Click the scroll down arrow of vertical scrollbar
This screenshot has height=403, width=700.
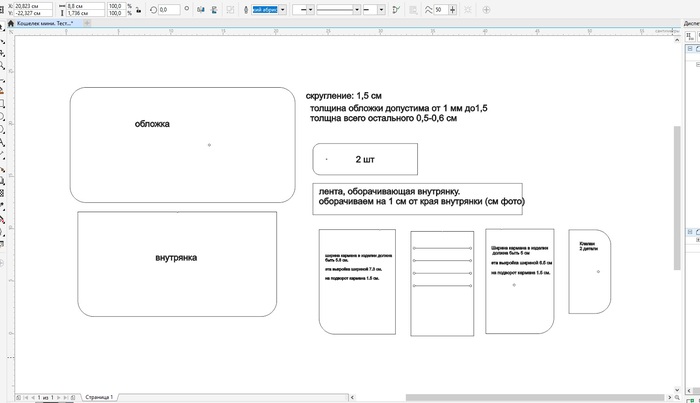pyautogui.click(x=677, y=389)
